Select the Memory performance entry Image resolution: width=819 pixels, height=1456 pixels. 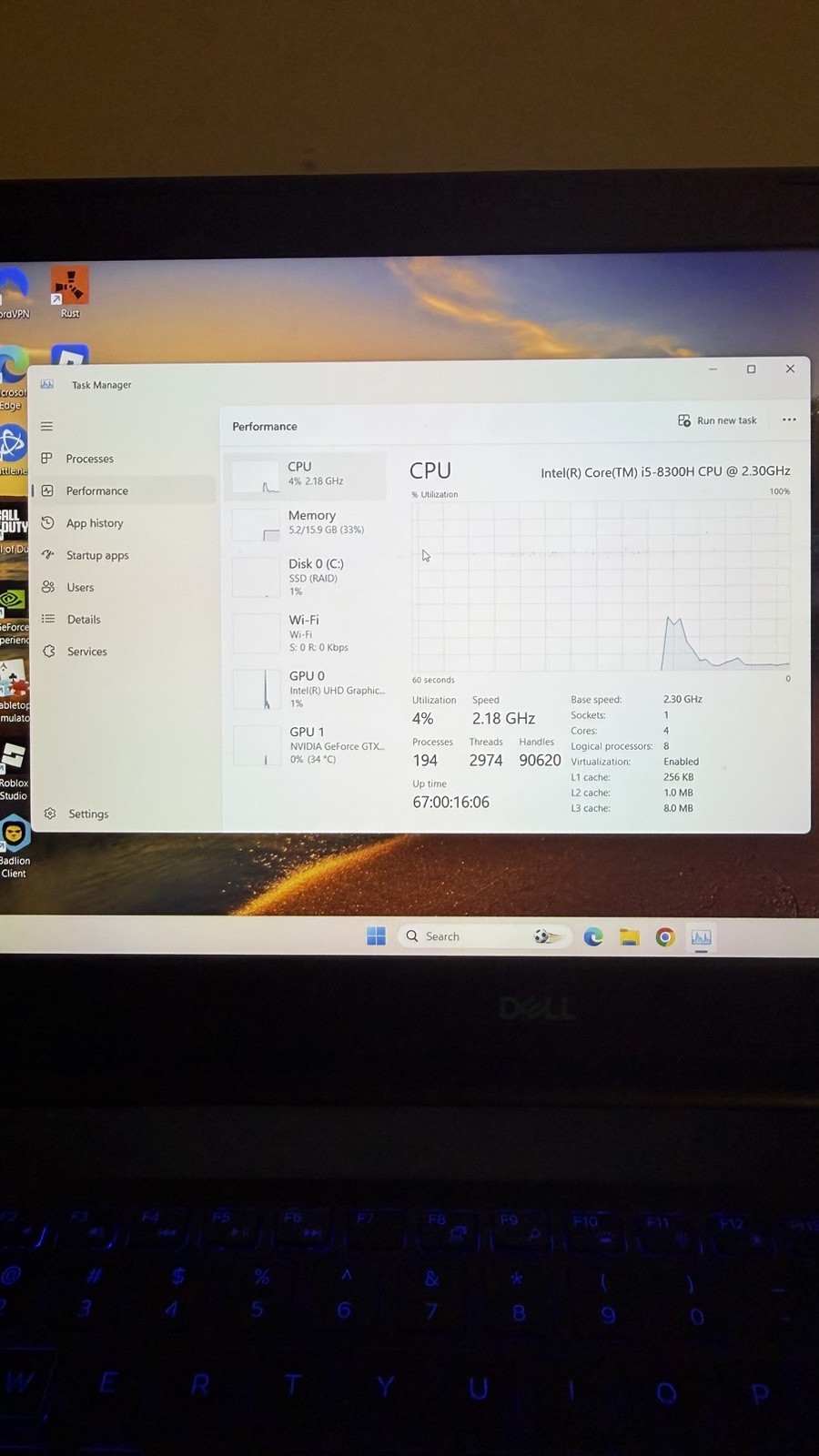pyautogui.click(x=305, y=523)
